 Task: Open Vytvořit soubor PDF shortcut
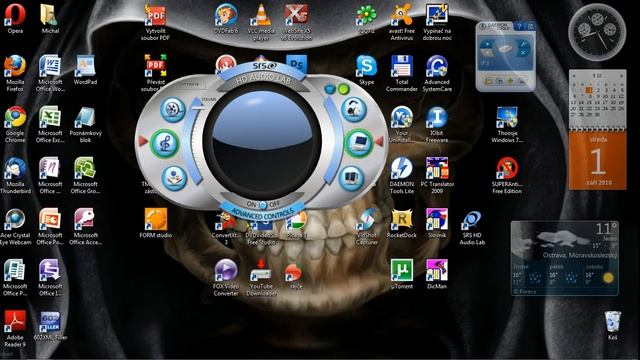click(155, 22)
